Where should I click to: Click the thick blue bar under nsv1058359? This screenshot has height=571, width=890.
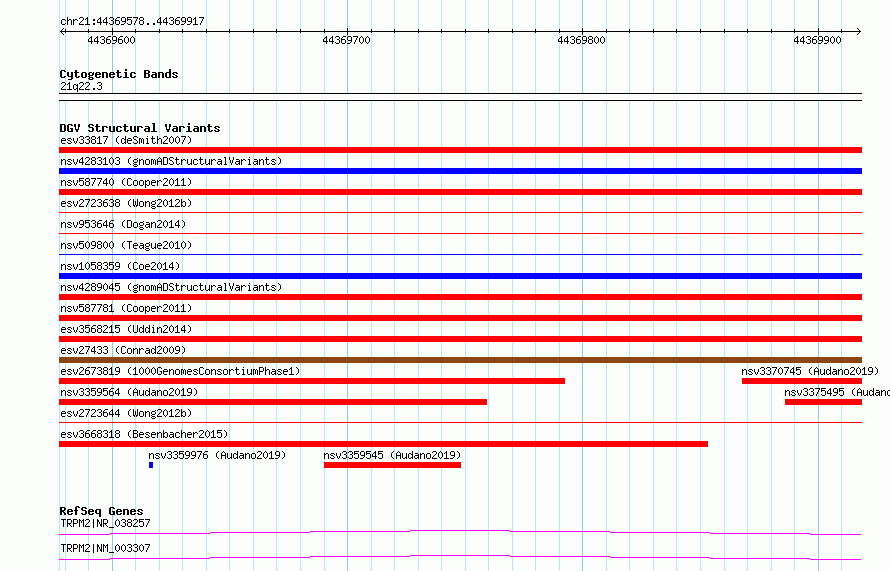point(460,276)
